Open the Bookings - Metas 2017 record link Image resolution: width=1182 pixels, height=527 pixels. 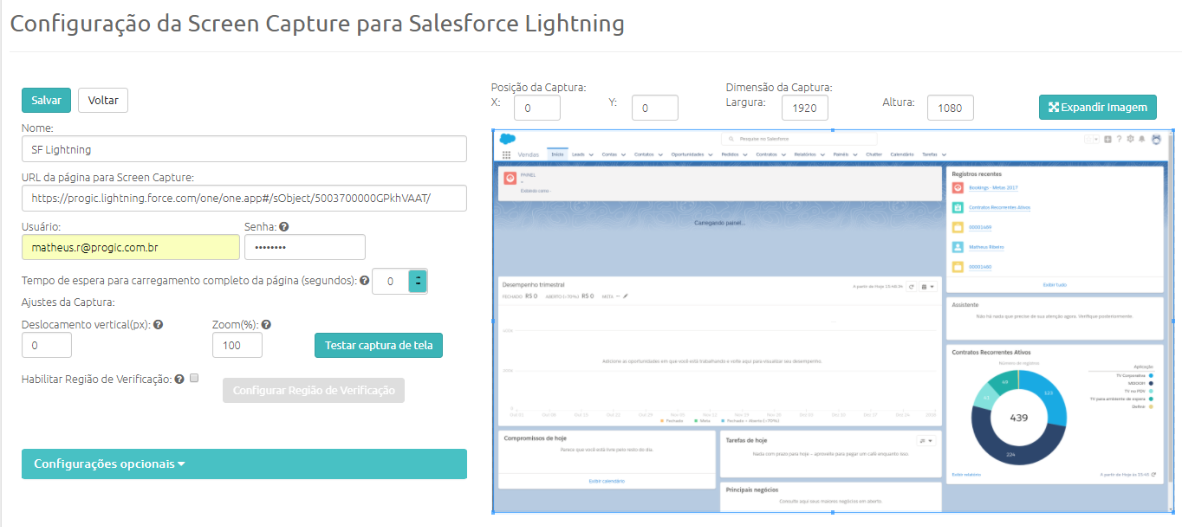tap(994, 188)
